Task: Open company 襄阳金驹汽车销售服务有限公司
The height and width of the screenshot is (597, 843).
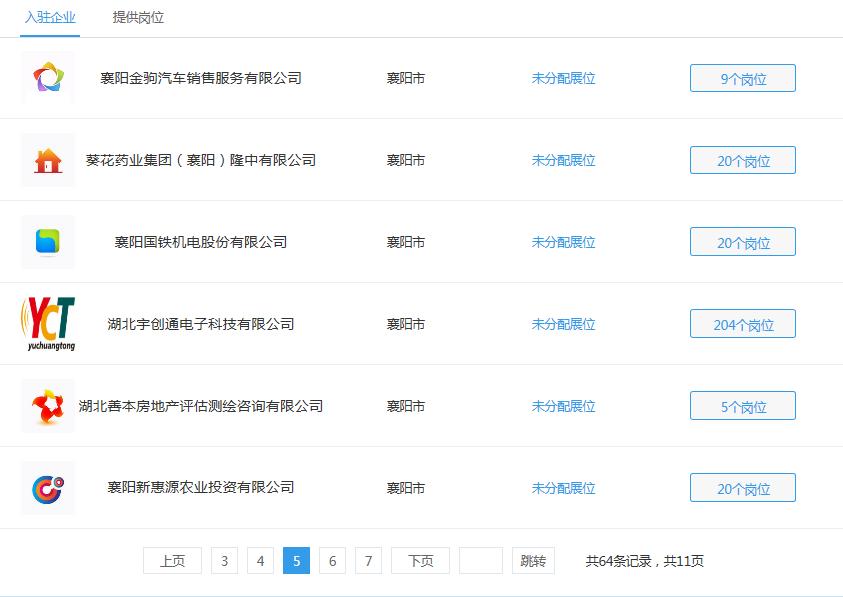Action: (x=201, y=79)
